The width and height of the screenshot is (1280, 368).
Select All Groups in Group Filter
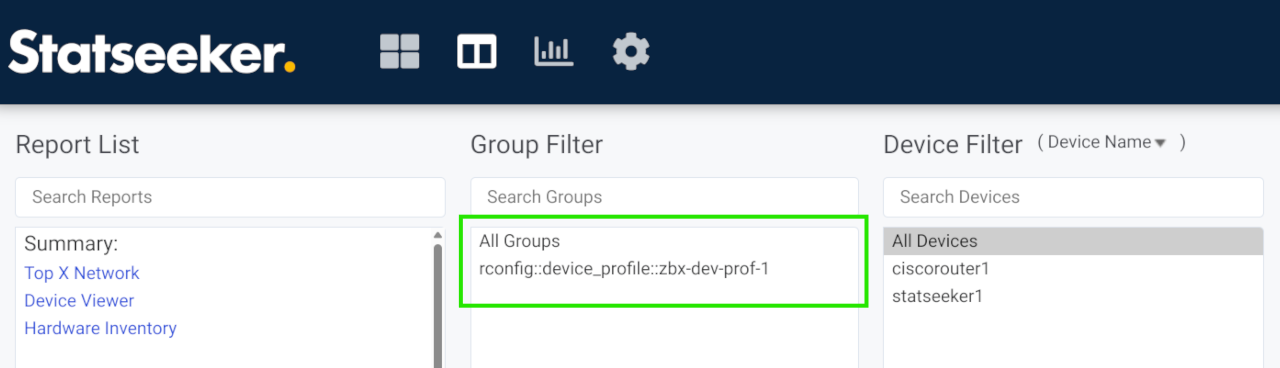coord(664,241)
